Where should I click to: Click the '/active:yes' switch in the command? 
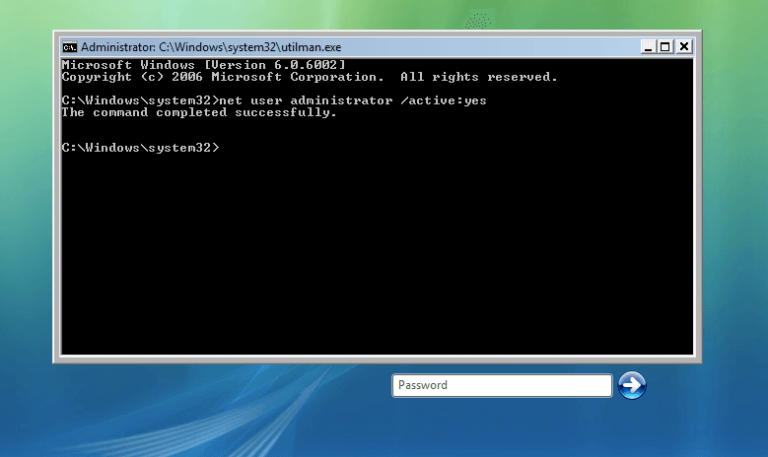pyautogui.click(x=446, y=101)
